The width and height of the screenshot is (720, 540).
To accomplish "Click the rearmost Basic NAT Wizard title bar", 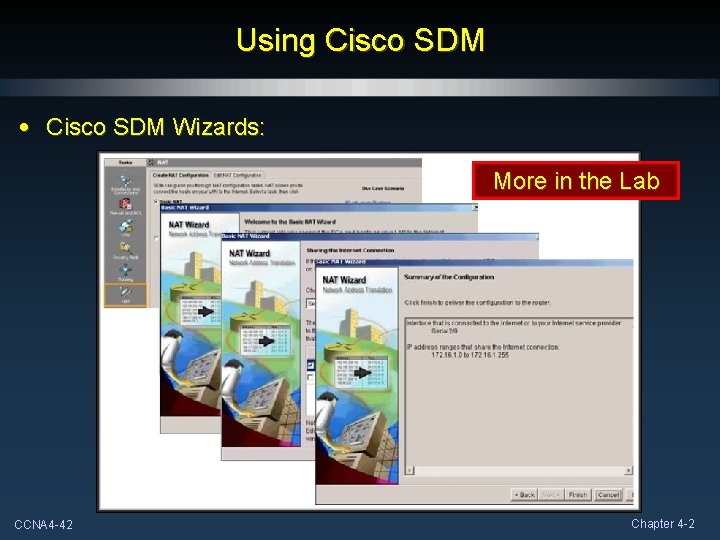I will click(x=318, y=208).
